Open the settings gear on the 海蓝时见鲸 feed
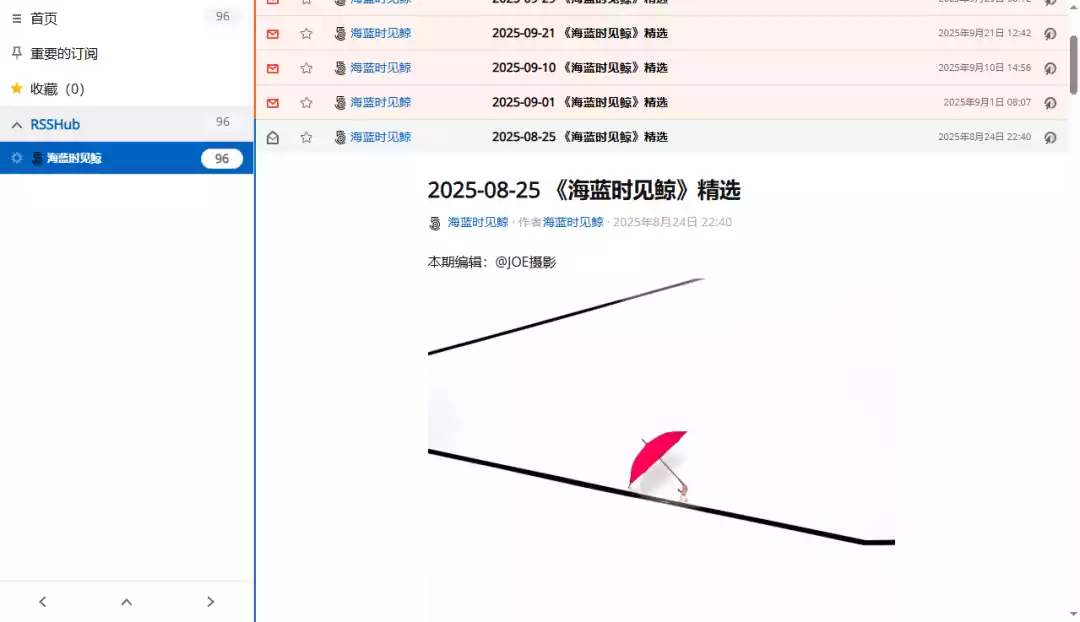The width and height of the screenshot is (1080, 622). [x=16, y=158]
